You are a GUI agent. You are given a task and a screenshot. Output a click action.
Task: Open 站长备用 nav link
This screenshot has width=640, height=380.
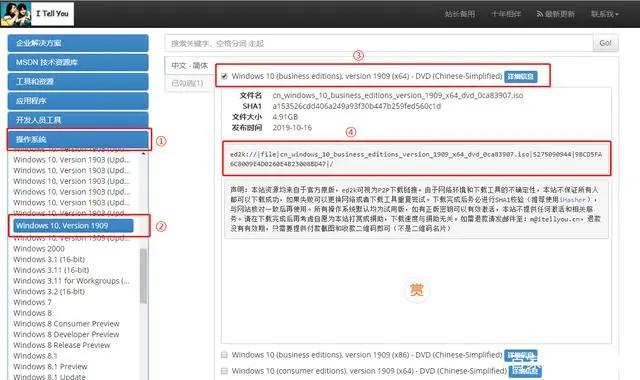coord(460,14)
